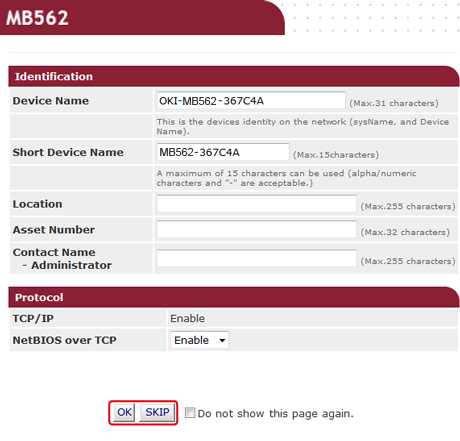460x441 pixels.
Task: Focus the Device Name input field
Action: (x=251, y=100)
